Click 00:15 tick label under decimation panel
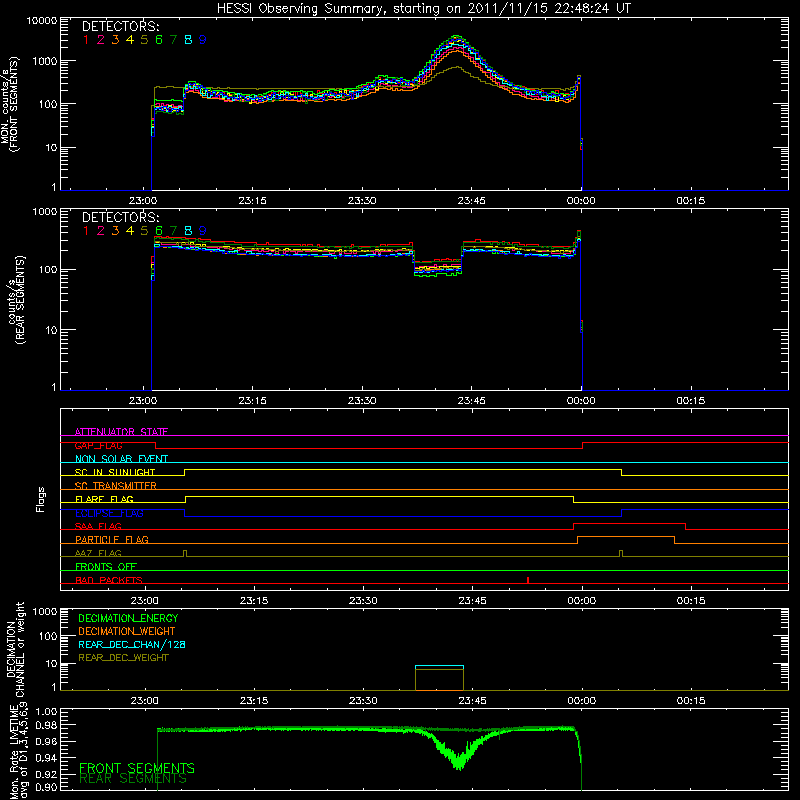800x800 pixels. 691,701
